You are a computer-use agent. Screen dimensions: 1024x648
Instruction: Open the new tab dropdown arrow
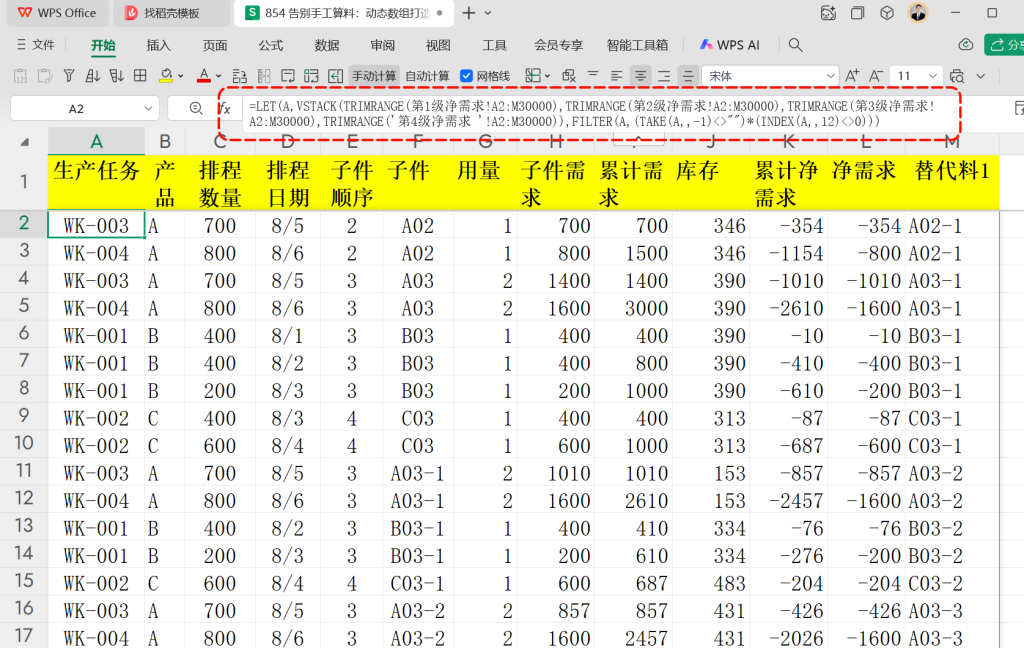tap(488, 12)
